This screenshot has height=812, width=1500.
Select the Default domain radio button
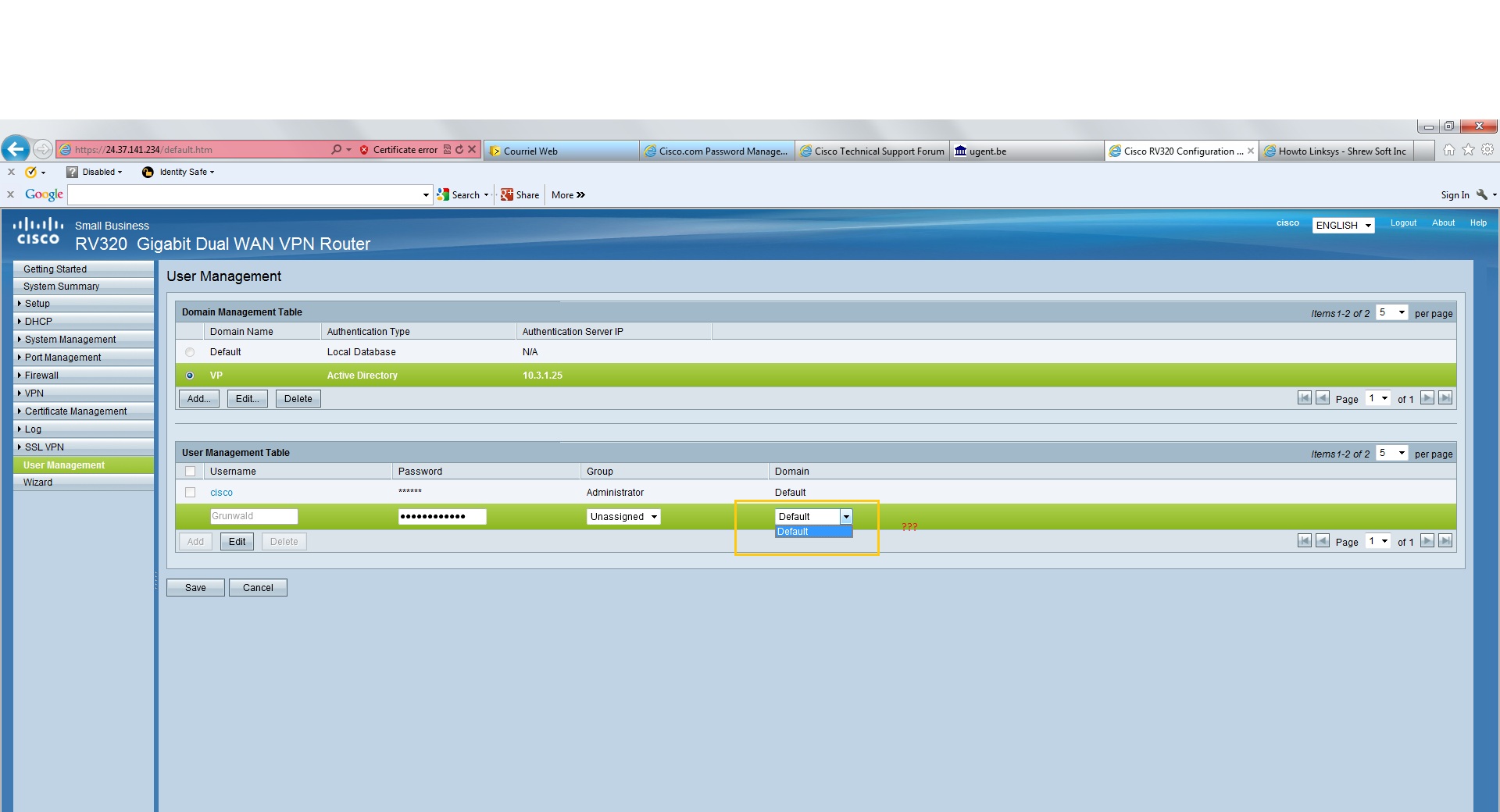190,352
